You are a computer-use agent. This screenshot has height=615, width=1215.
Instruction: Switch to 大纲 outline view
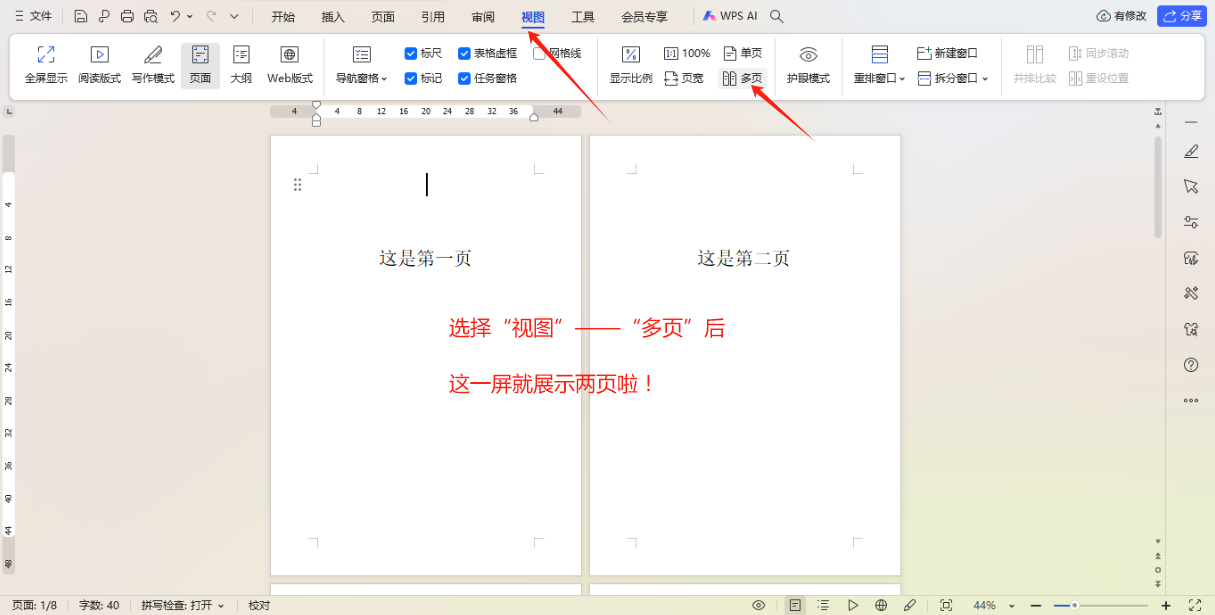241,65
